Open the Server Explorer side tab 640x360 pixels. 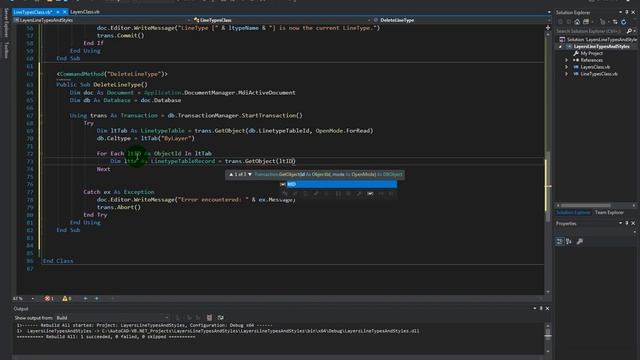(x=6, y=23)
